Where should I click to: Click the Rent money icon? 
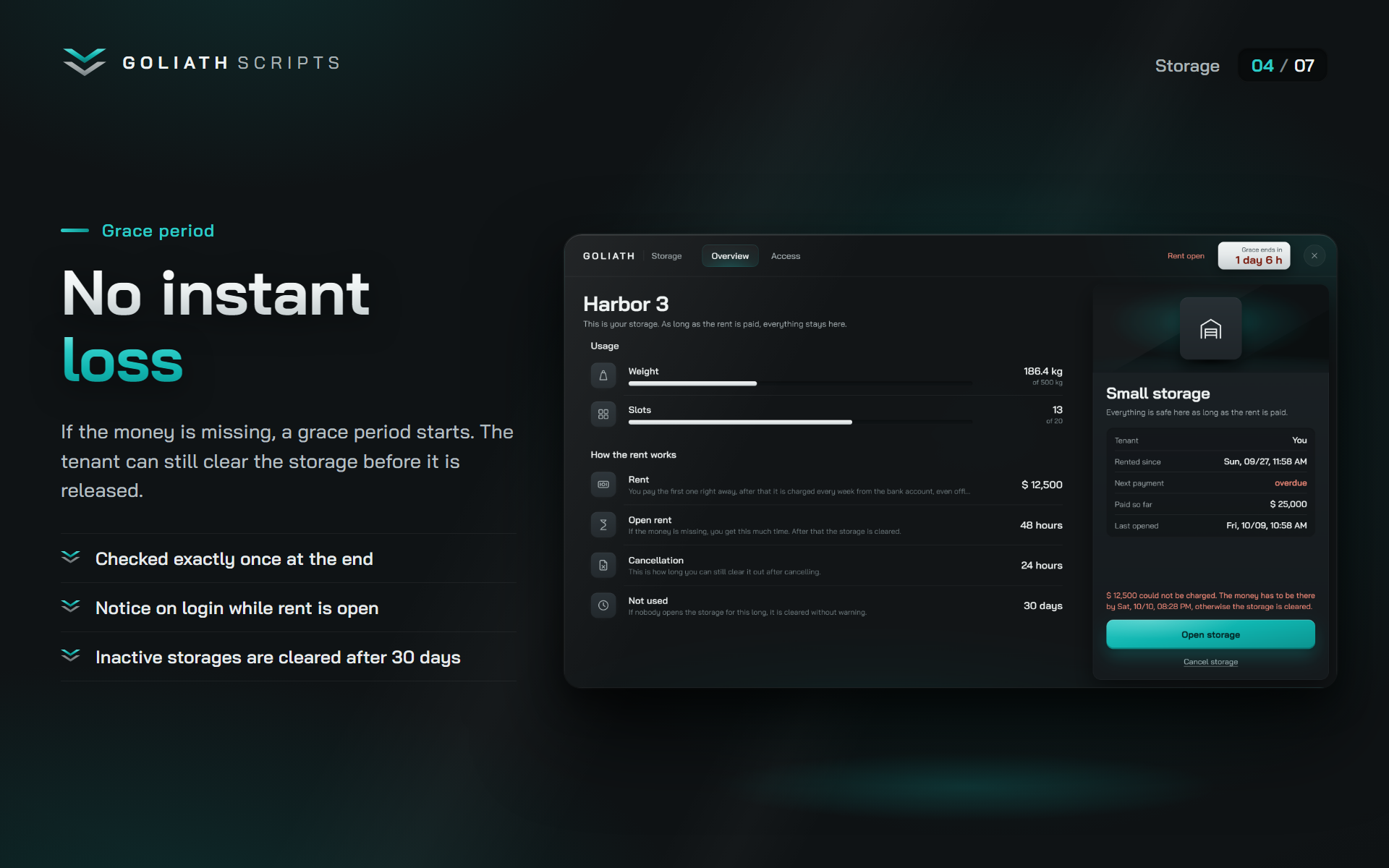point(603,485)
